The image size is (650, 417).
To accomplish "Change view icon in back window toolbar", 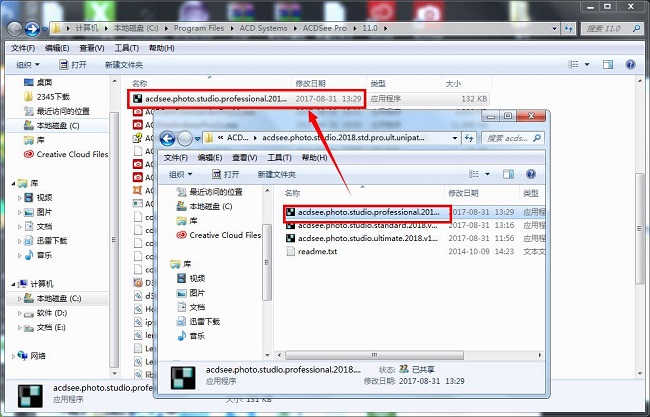I will (573, 64).
